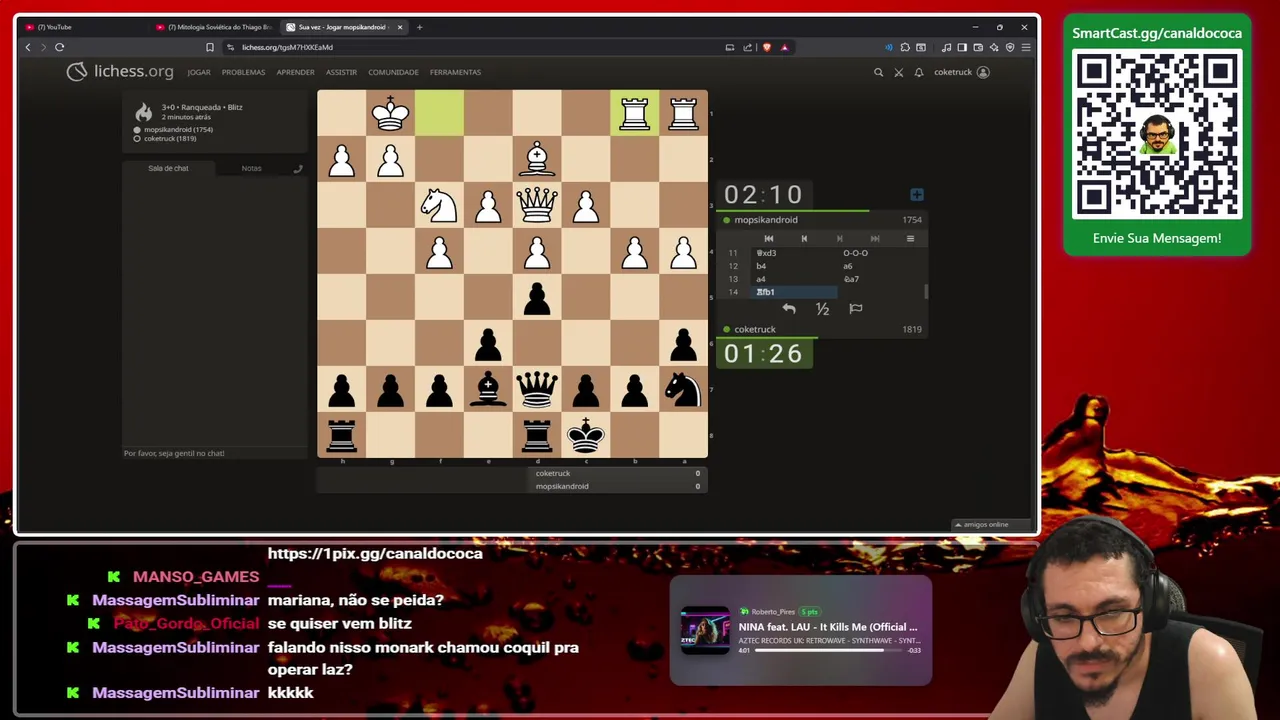Image resolution: width=1280 pixels, height=720 pixels.
Task: Switch to the Sala de chat tab
Action: tap(168, 168)
